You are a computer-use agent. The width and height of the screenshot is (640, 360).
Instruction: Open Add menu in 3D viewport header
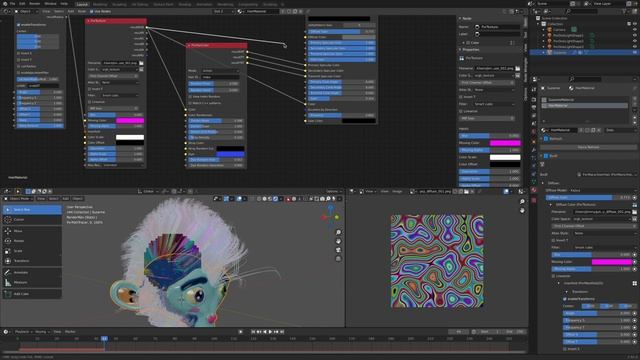(x=66, y=199)
